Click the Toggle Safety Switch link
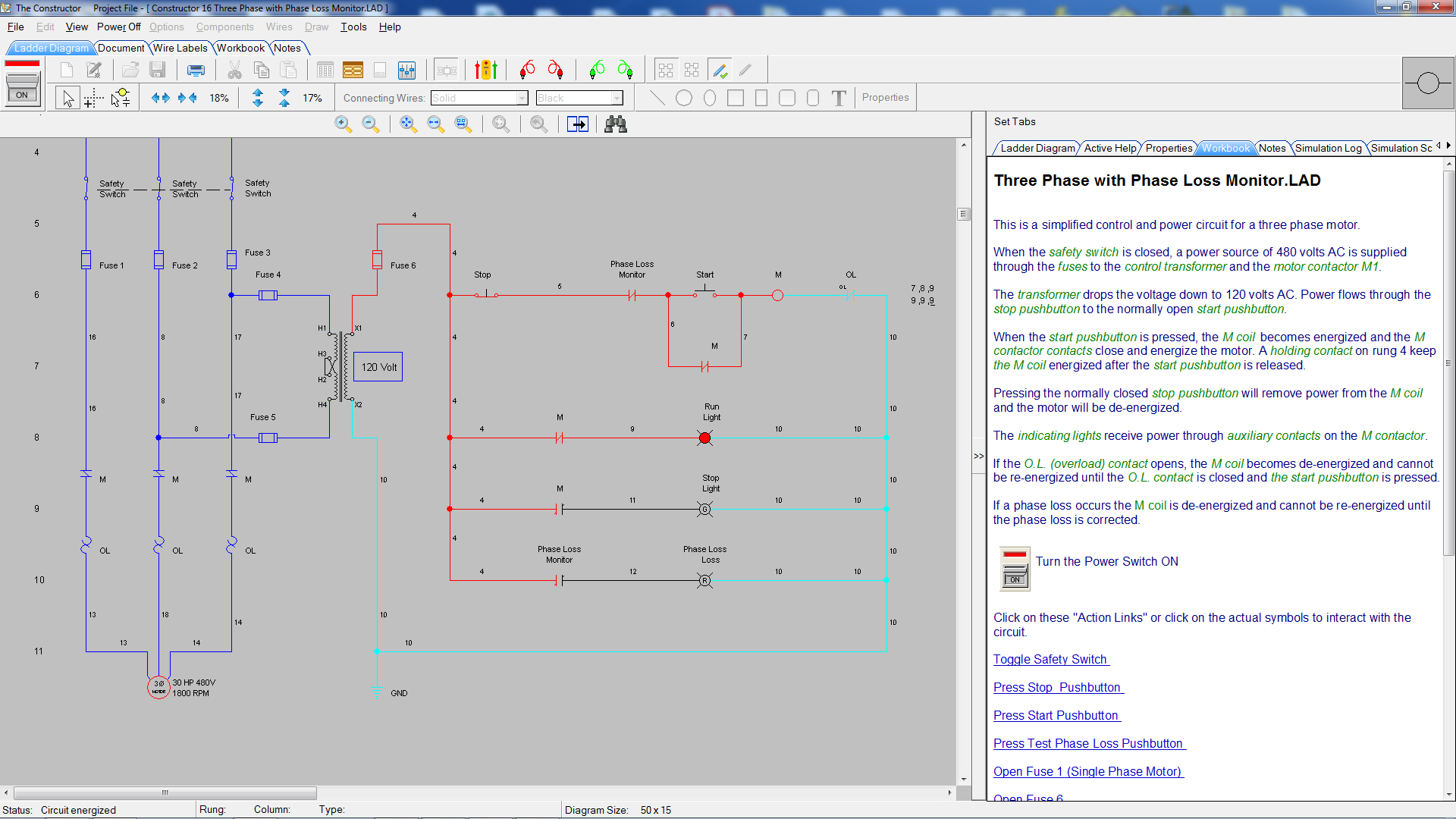The image size is (1456, 819). coord(1050,659)
